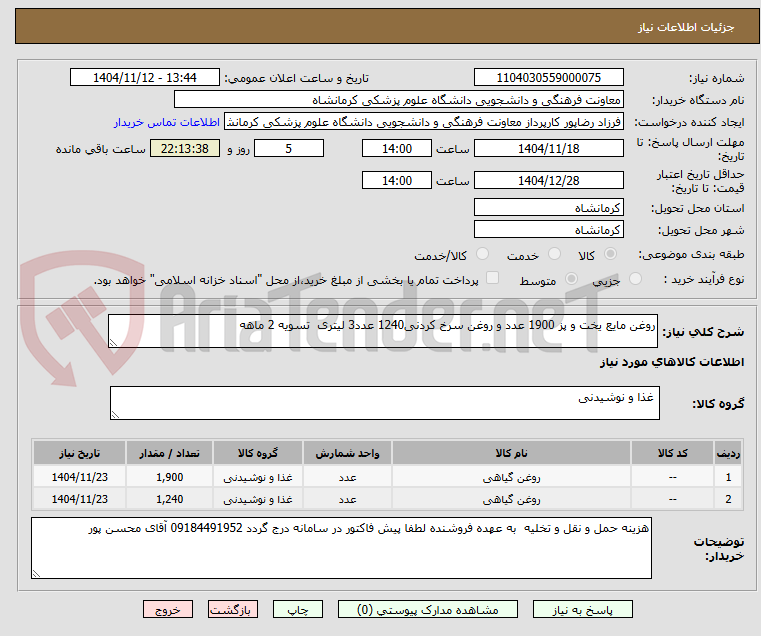Click the ردیف column header

[x=728, y=453]
